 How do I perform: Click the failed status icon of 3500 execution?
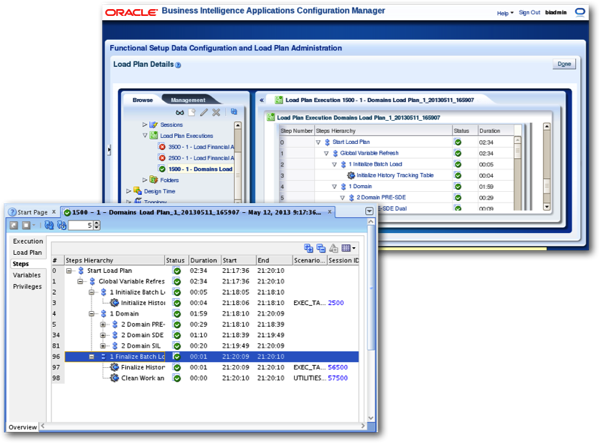click(162, 147)
